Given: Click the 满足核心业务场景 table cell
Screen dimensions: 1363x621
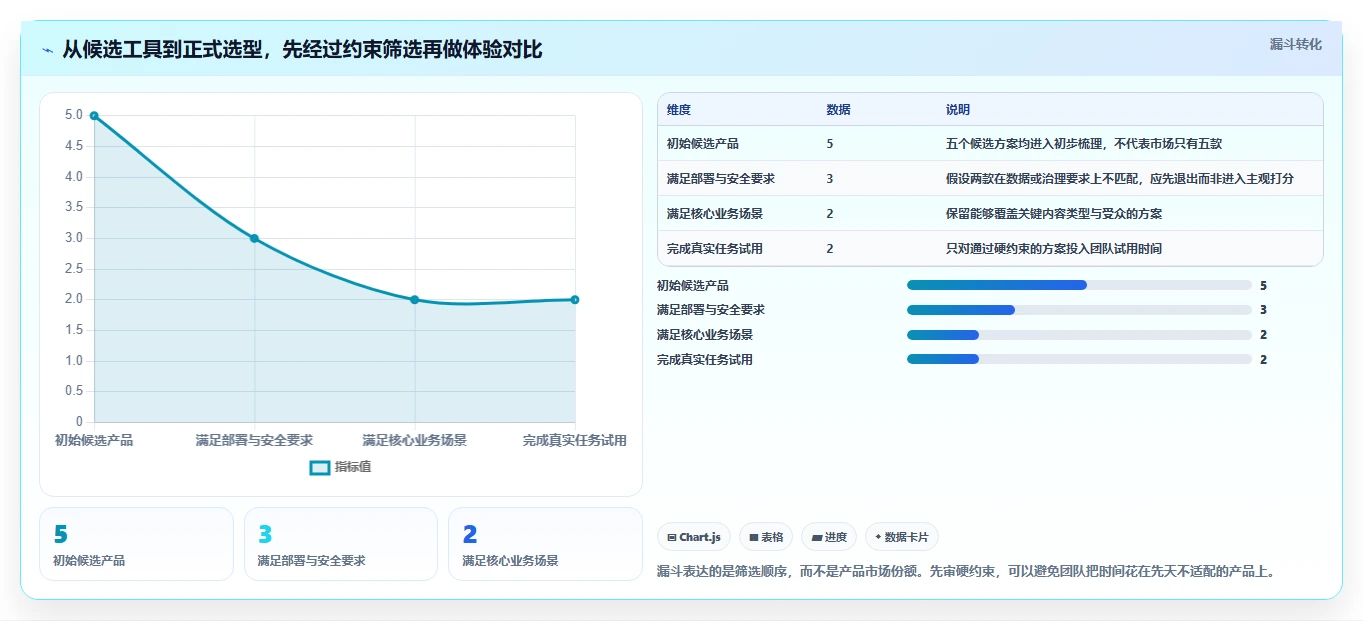Looking at the screenshot, I should pos(715,214).
